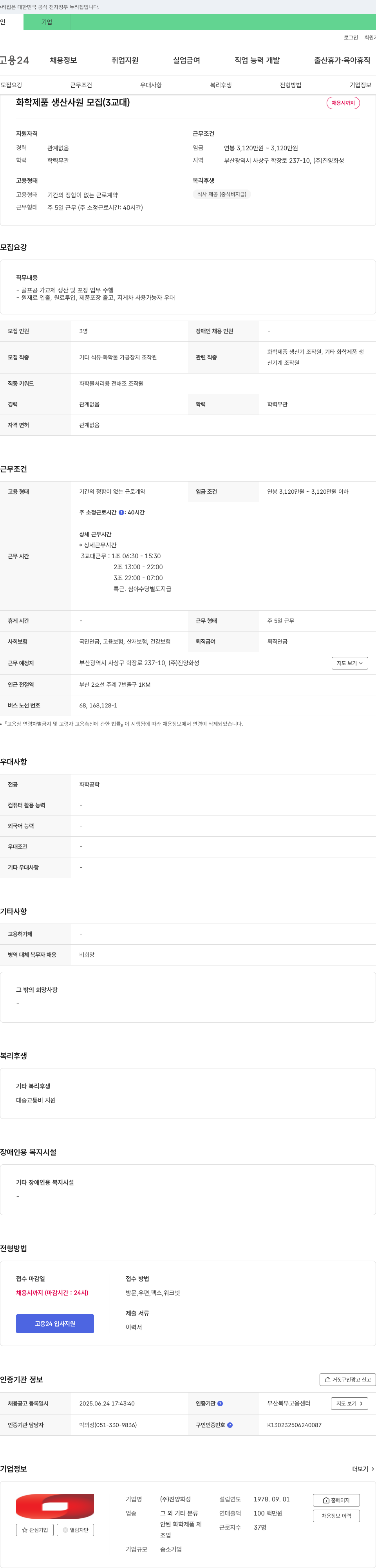This screenshot has height=1568, width=376.
Task: Jump to 복리후생 section tab
Action: coord(221,85)
